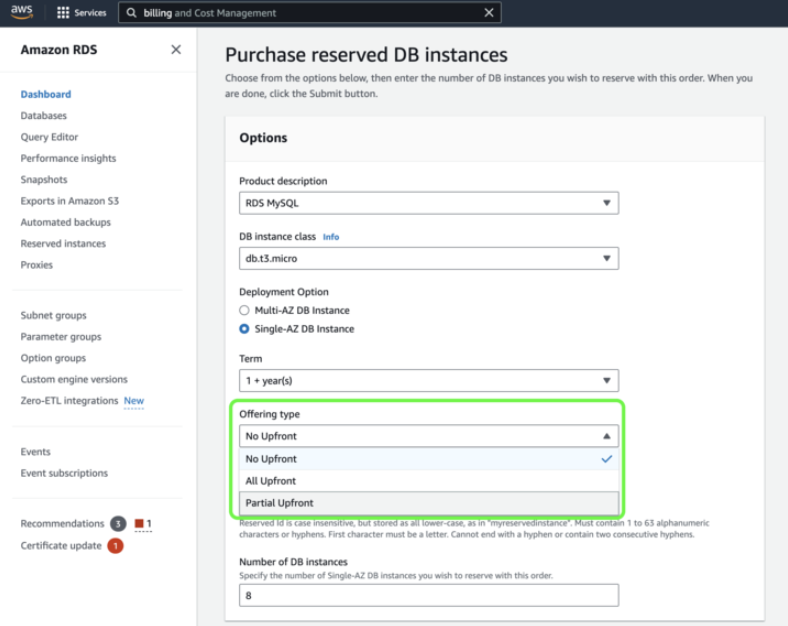Click Info link next to DB instance class
Image resolution: width=788 pixels, height=626 pixels.
click(331, 237)
